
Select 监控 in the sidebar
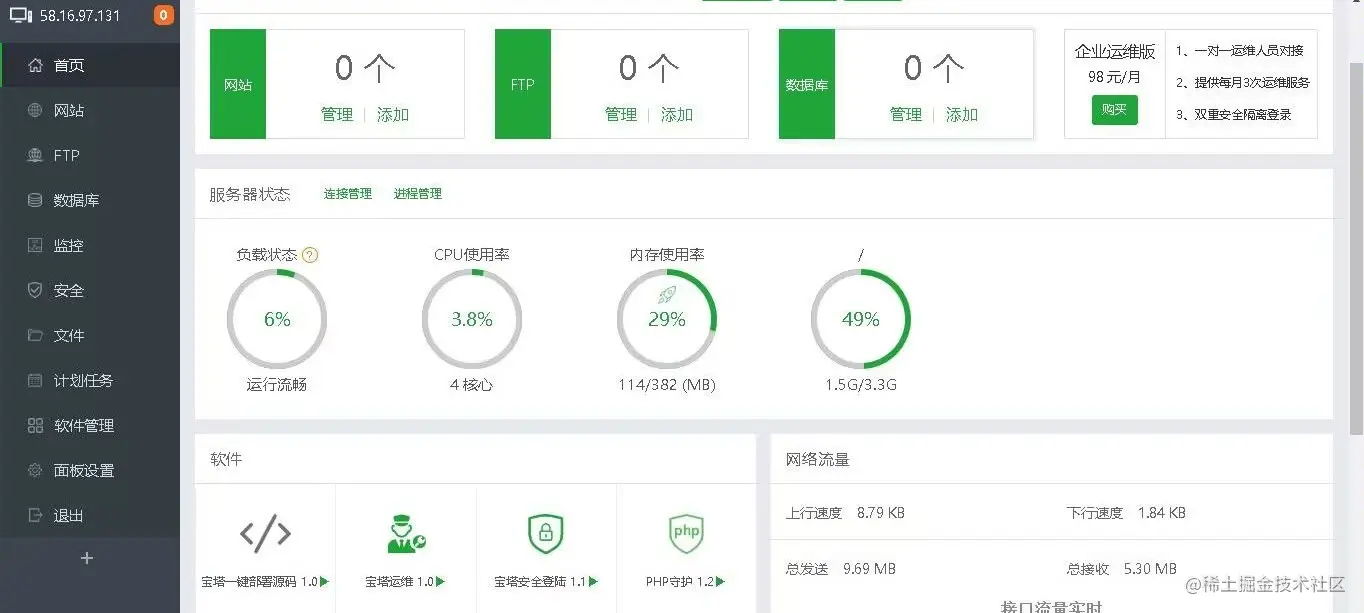(x=90, y=245)
